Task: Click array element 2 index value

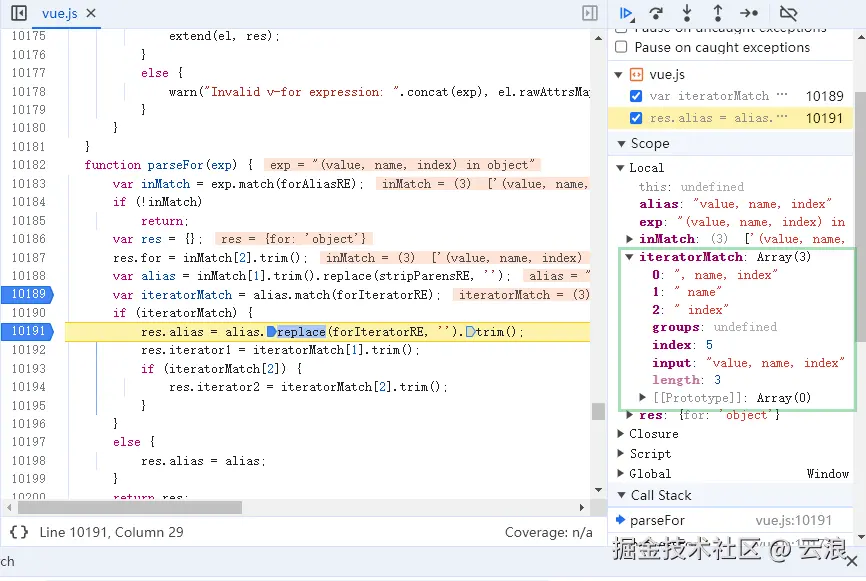Action: (x=701, y=309)
